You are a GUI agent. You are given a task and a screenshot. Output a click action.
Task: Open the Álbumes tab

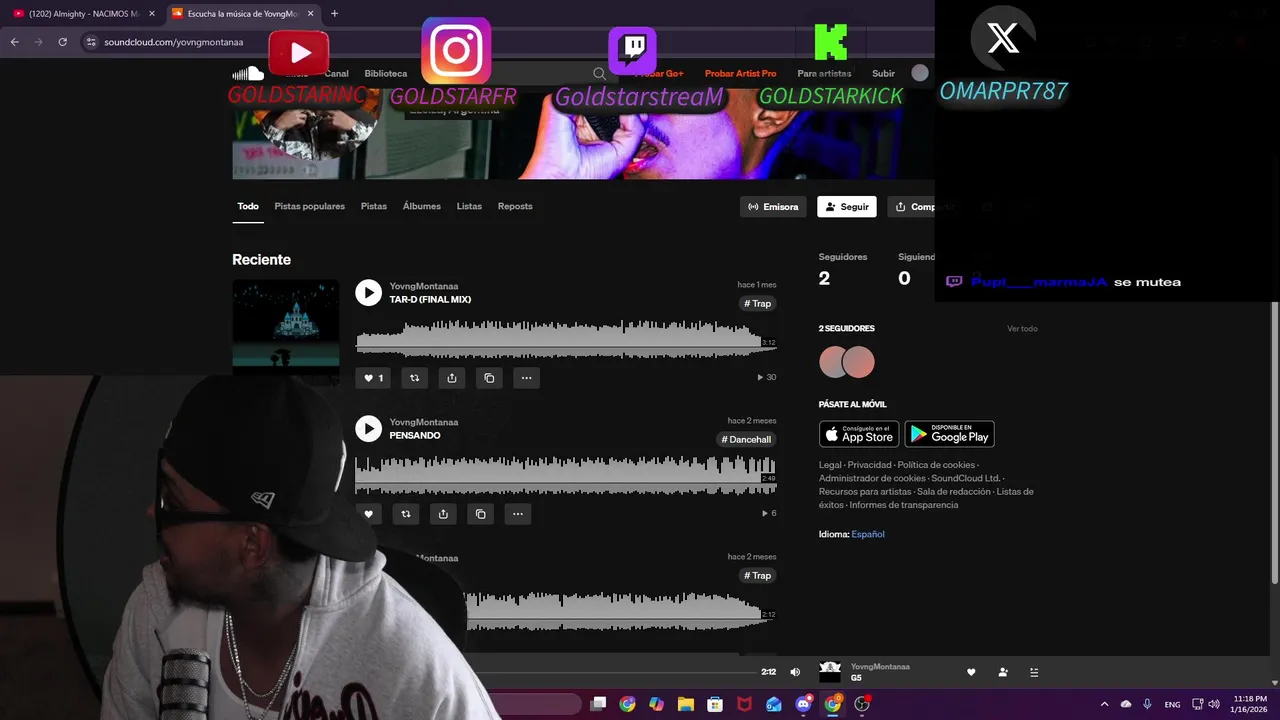(422, 206)
